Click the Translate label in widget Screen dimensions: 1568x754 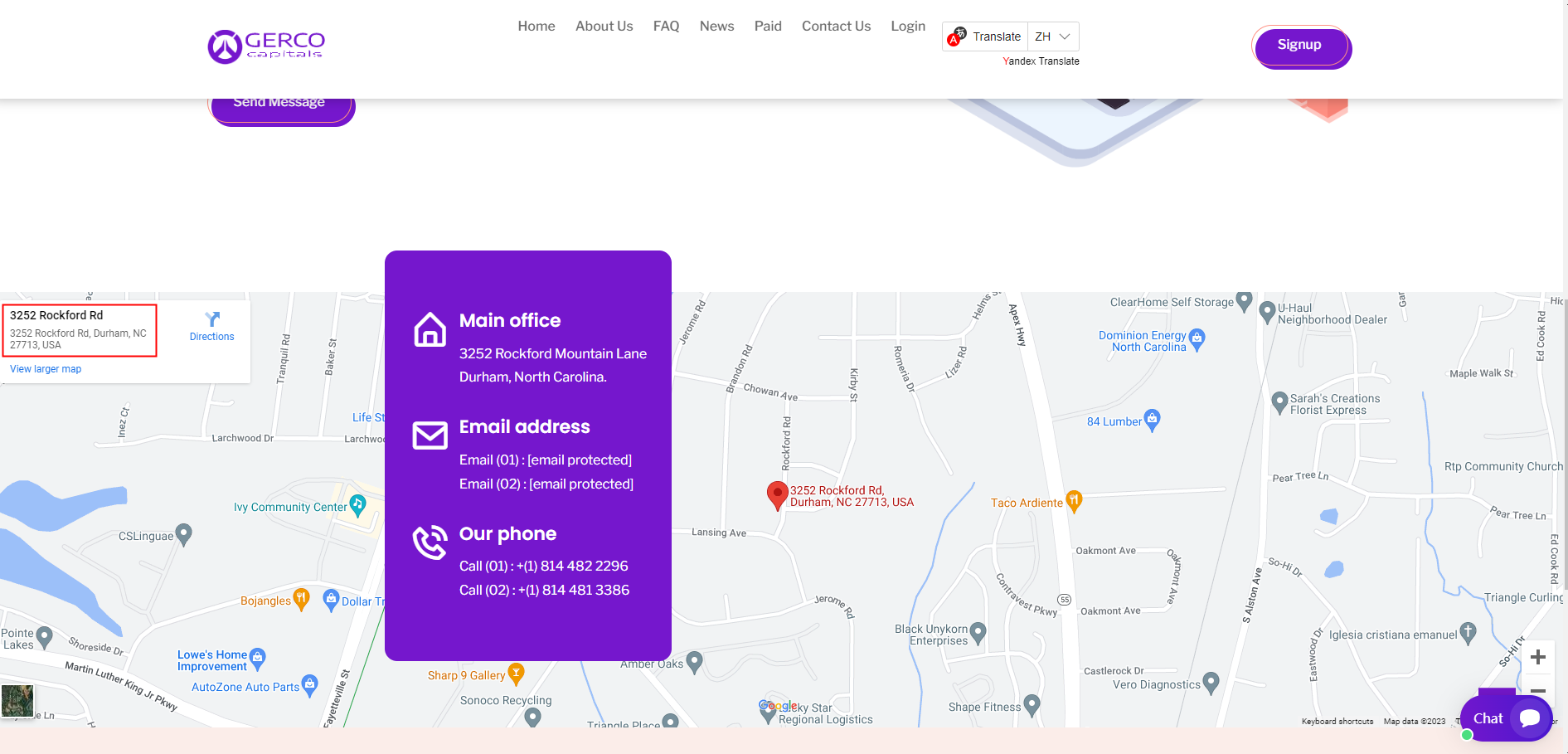(x=997, y=36)
